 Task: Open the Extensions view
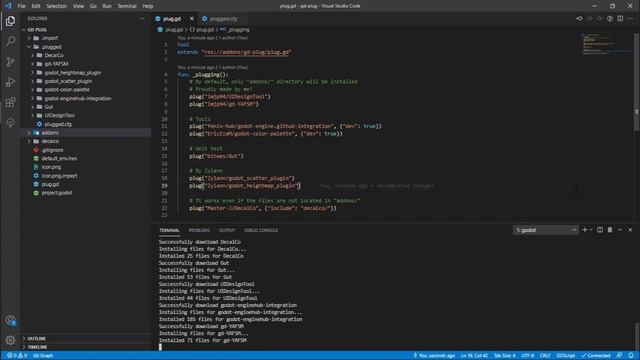[x=11, y=102]
